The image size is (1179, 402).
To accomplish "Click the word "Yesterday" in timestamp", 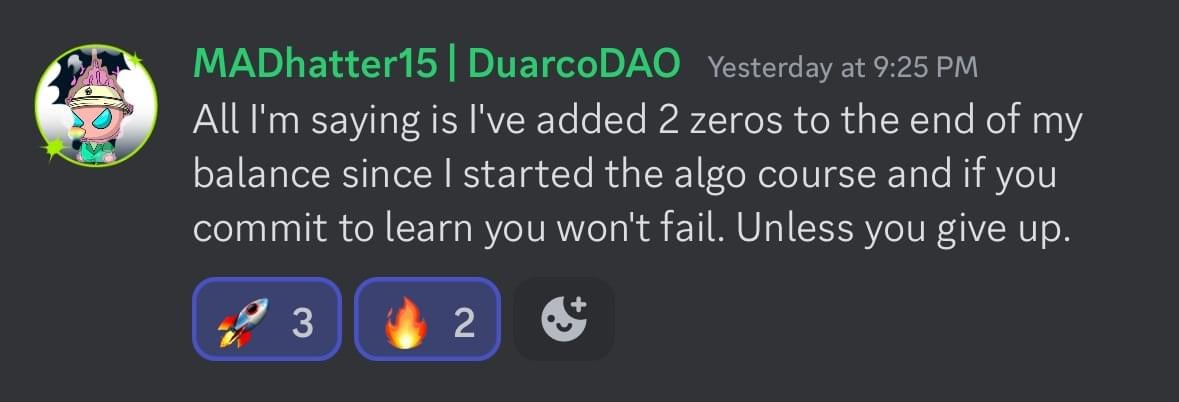I will point(771,68).
